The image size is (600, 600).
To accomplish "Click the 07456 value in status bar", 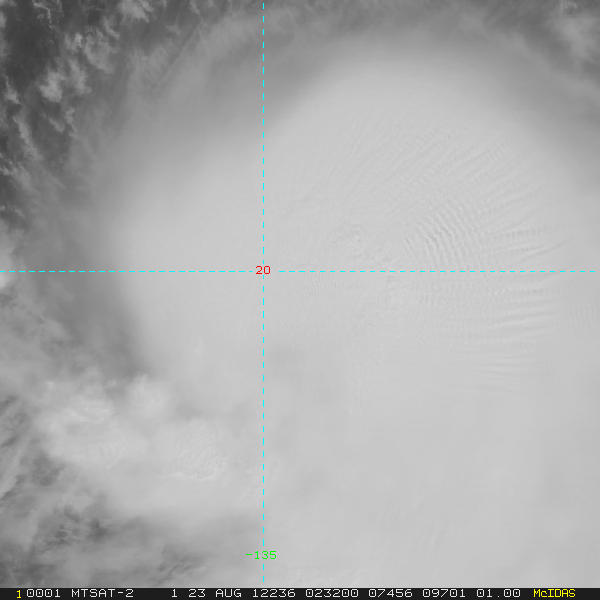I will pyautogui.click(x=390, y=593).
